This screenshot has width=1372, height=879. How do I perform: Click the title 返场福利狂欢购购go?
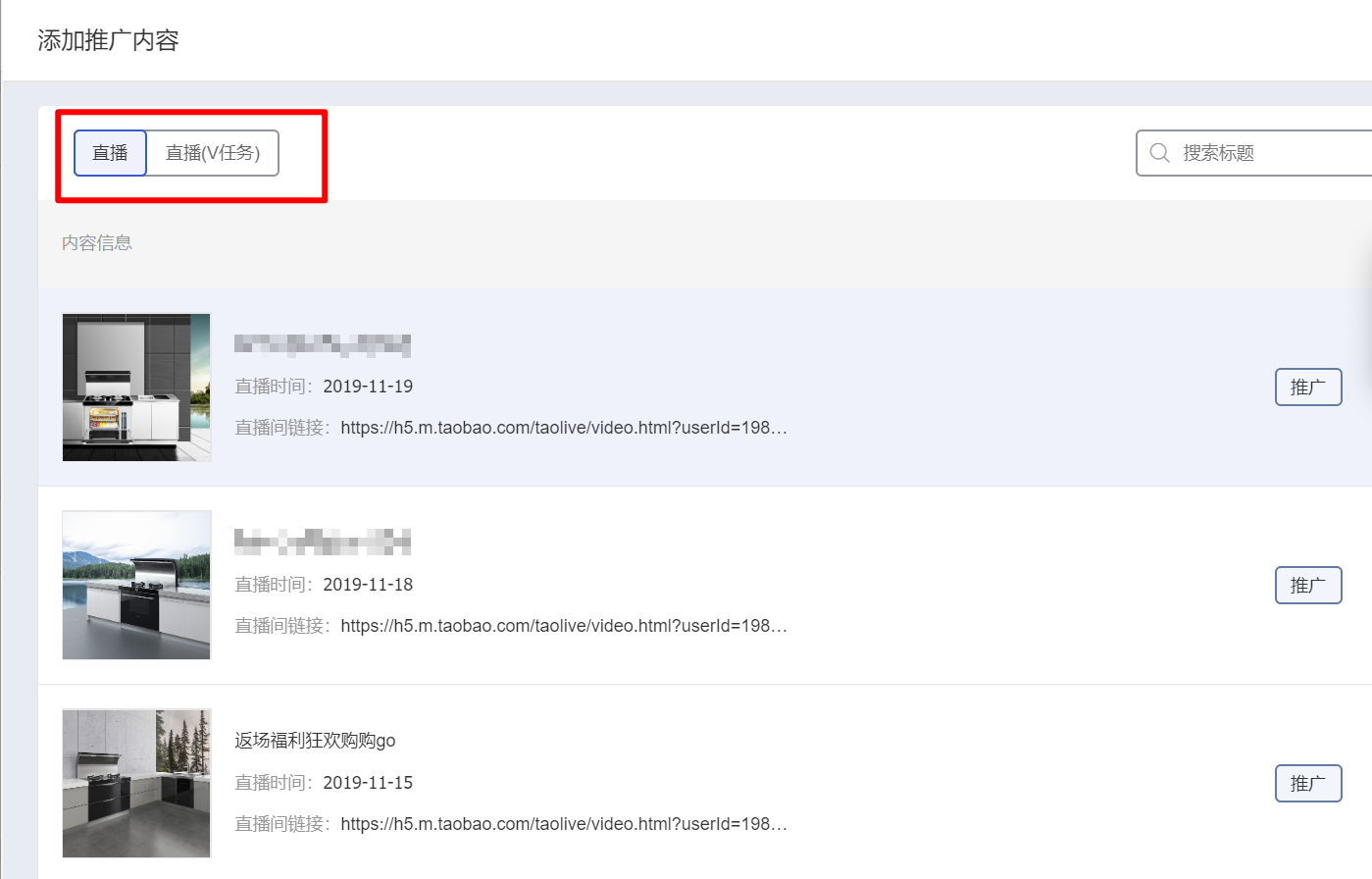[x=315, y=741]
